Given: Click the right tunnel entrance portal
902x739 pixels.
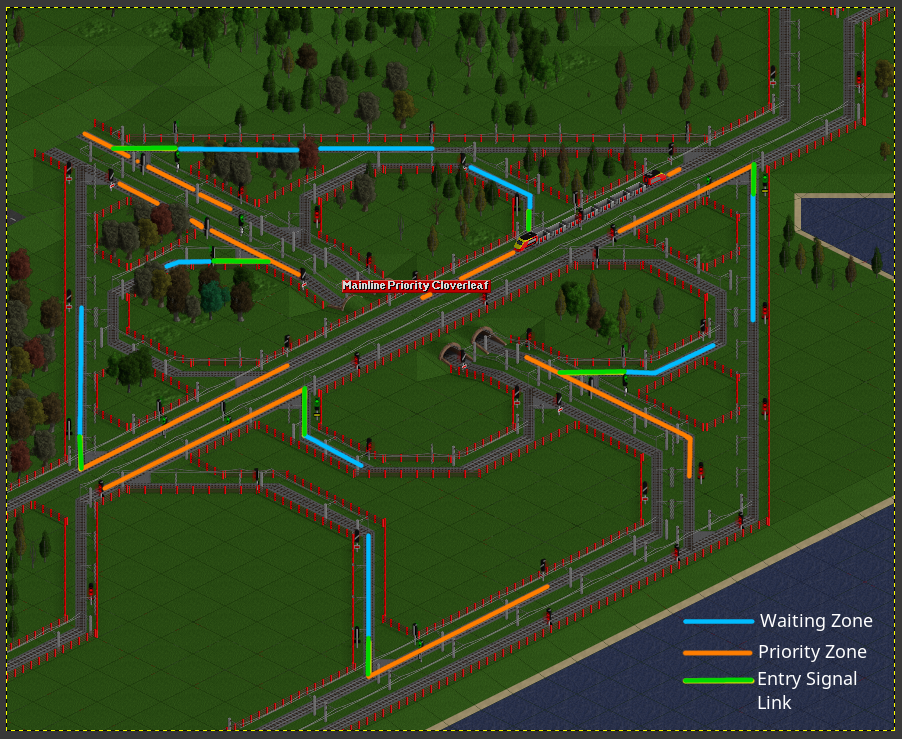Looking at the screenshot, I should pyautogui.click(x=486, y=340).
